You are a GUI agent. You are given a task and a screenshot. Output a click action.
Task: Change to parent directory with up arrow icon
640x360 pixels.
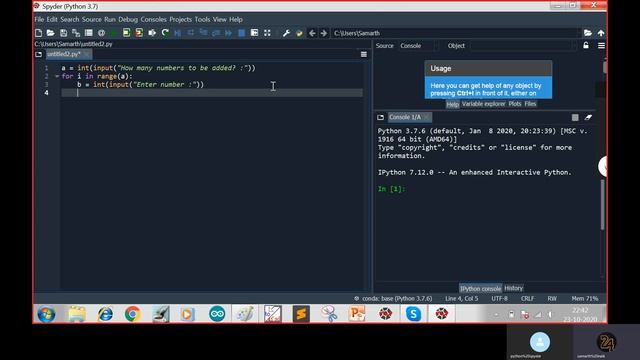(x=601, y=33)
